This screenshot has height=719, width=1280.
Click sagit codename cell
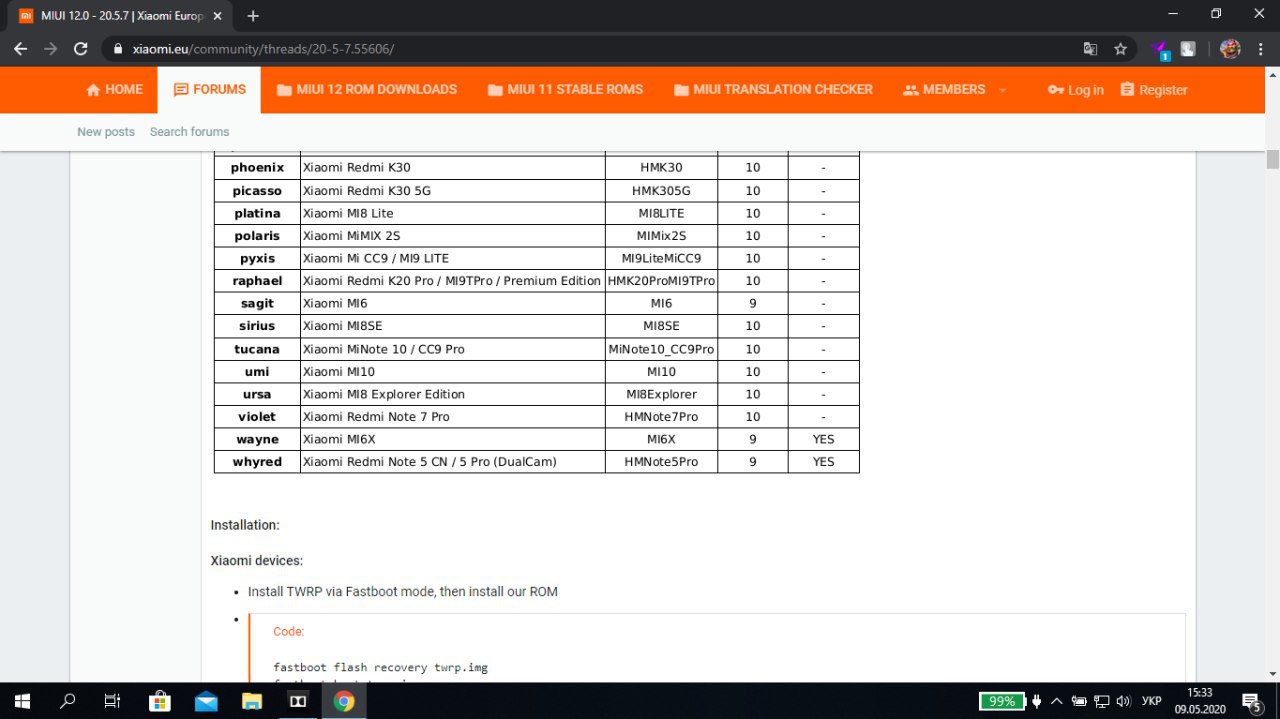tap(257, 303)
